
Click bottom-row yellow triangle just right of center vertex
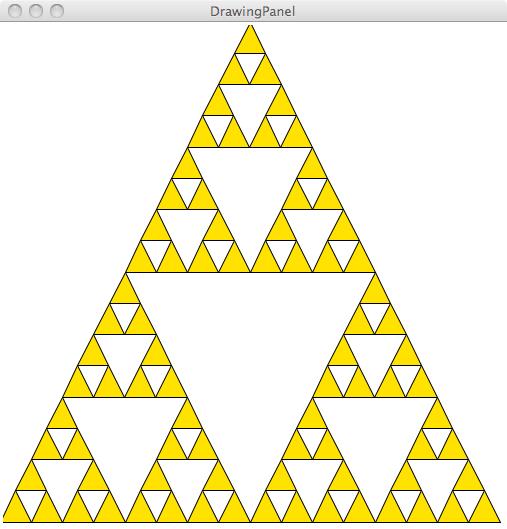(x=265, y=511)
